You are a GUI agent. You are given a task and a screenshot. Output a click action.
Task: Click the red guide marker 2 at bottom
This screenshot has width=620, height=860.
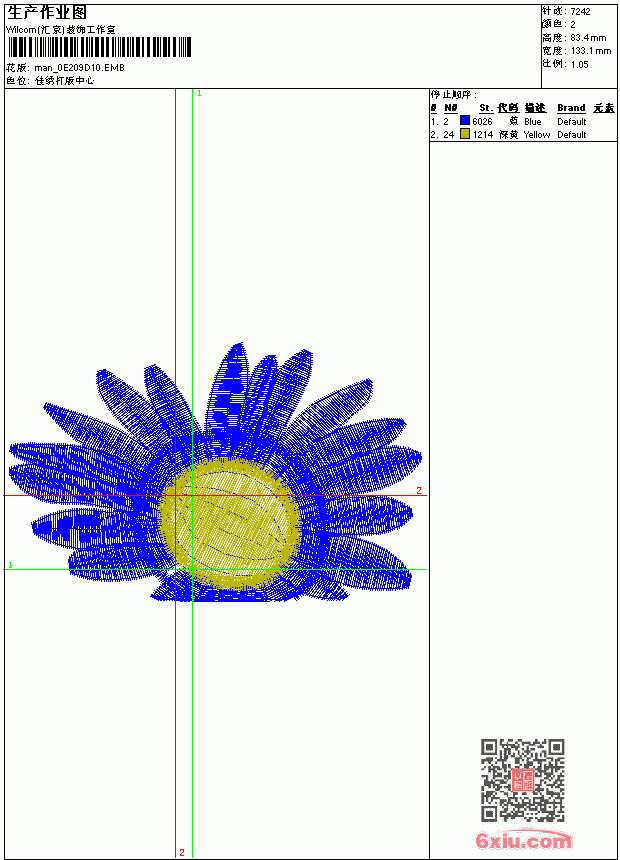(182, 852)
